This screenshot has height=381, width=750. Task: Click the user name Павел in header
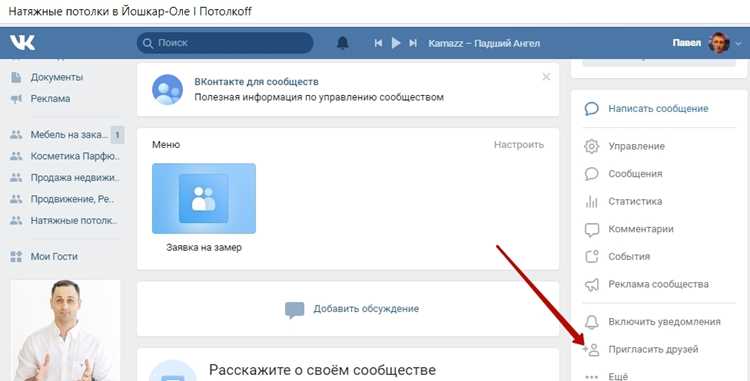pyautogui.click(x=687, y=43)
